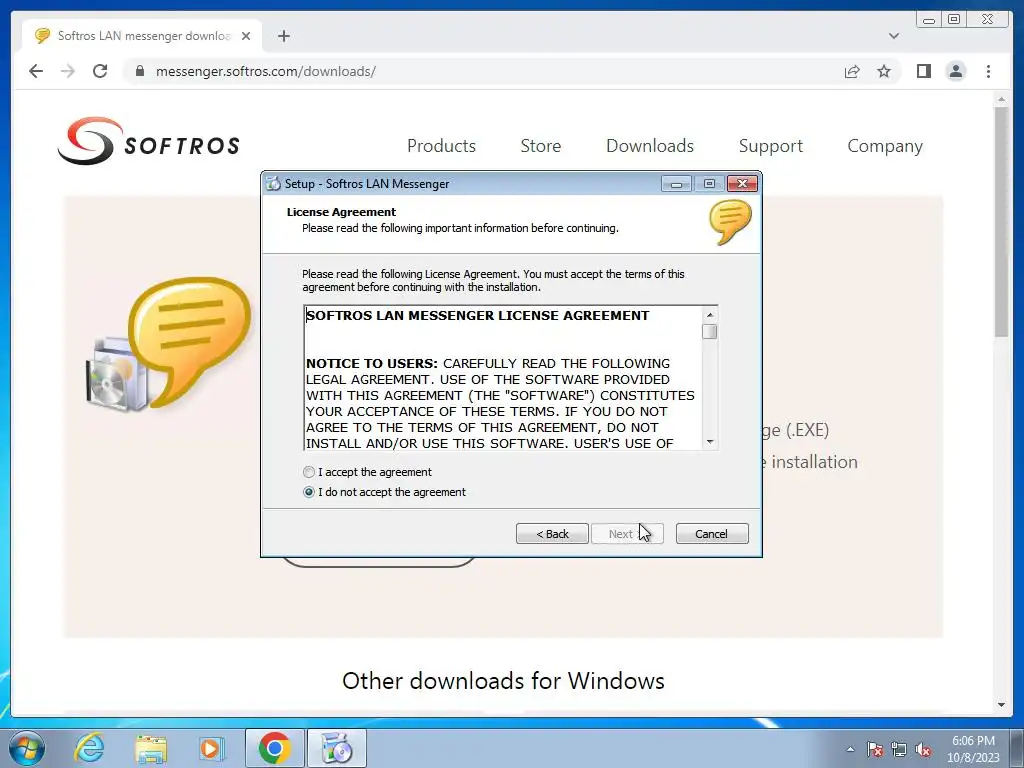The image size is (1024, 768).
Task: Open Chrome tab search dropdown
Action: click(894, 36)
